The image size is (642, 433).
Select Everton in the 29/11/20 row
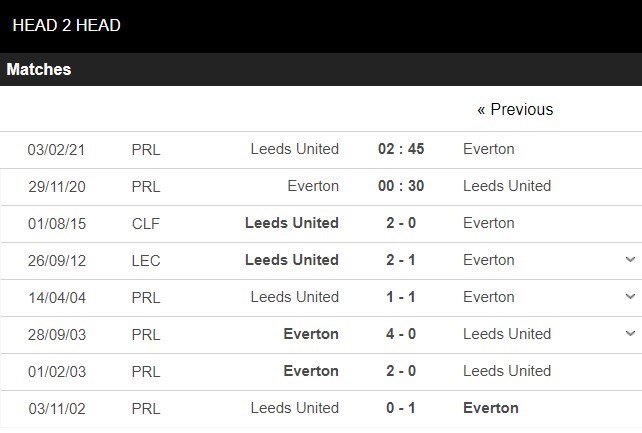tap(313, 186)
